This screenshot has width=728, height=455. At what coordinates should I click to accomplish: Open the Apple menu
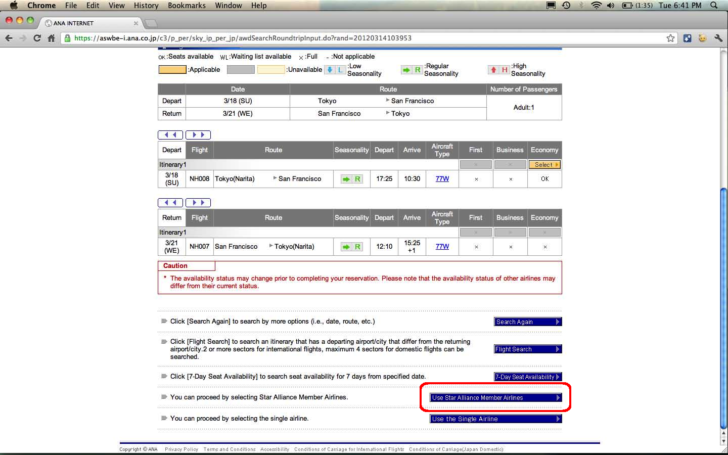pos(13,6)
